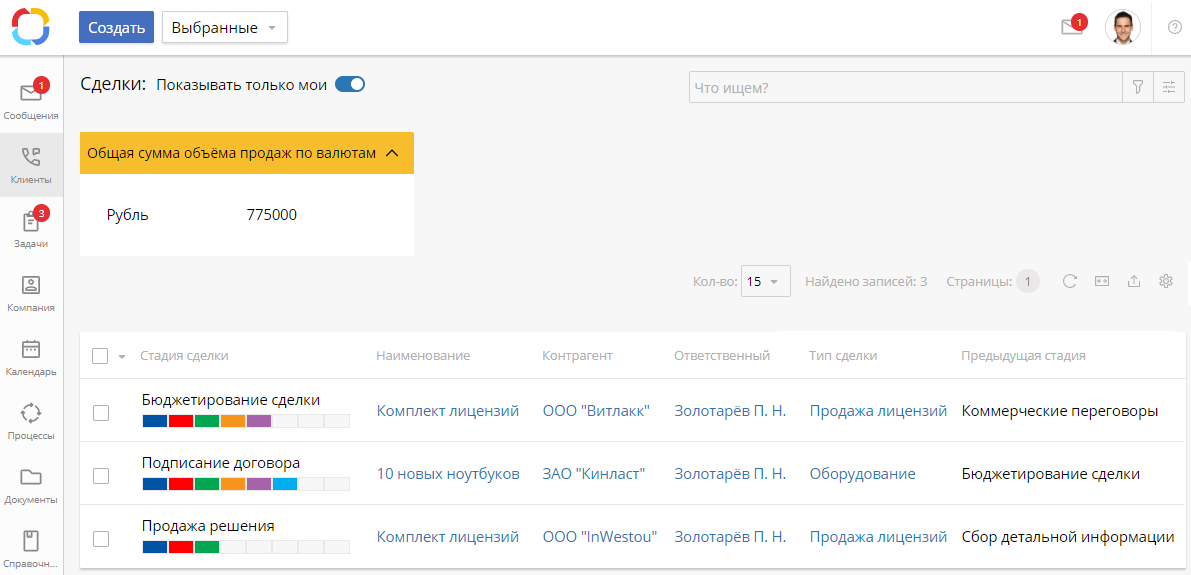Click the help question mark icon
1191x575 pixels.
(x=1174, y=27)
